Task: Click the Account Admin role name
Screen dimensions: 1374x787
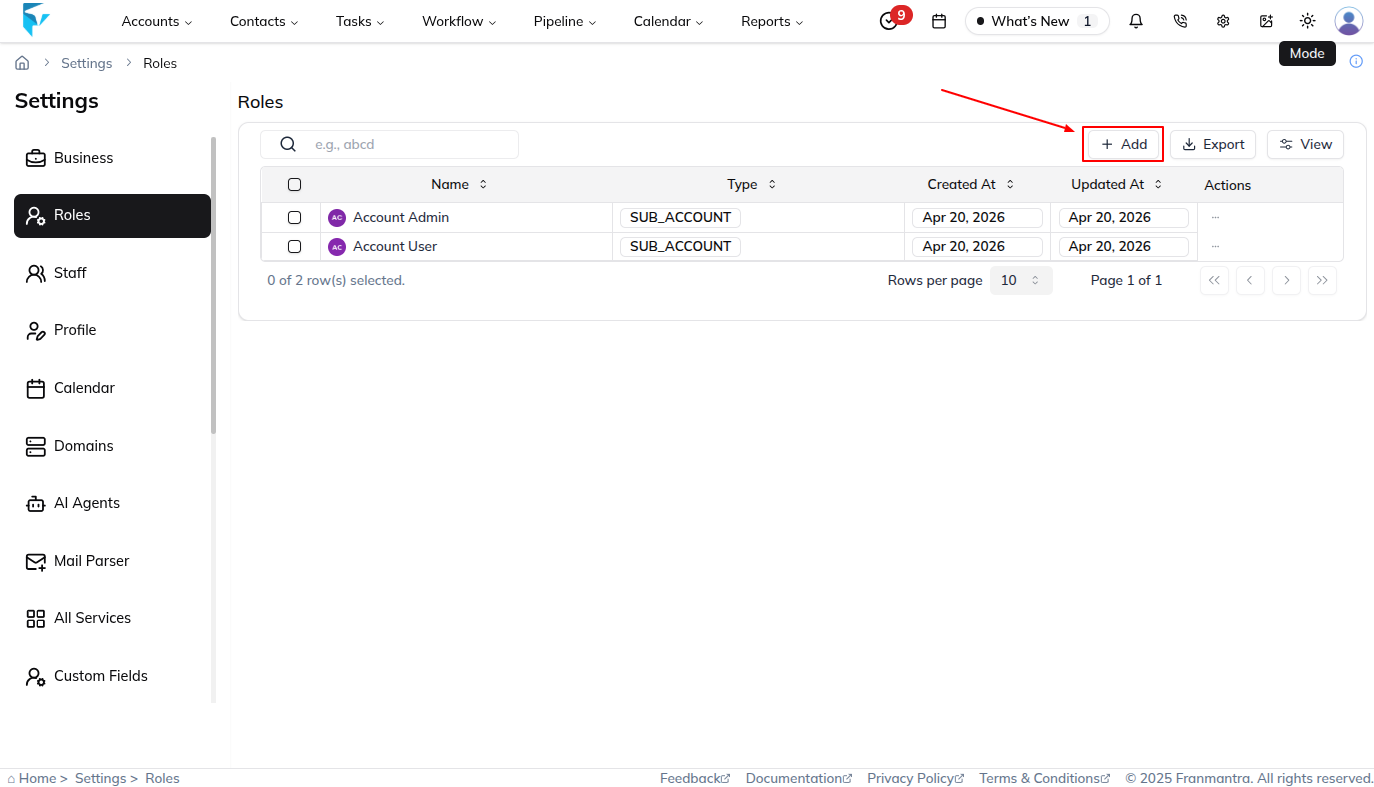Action: pos(401,218)
